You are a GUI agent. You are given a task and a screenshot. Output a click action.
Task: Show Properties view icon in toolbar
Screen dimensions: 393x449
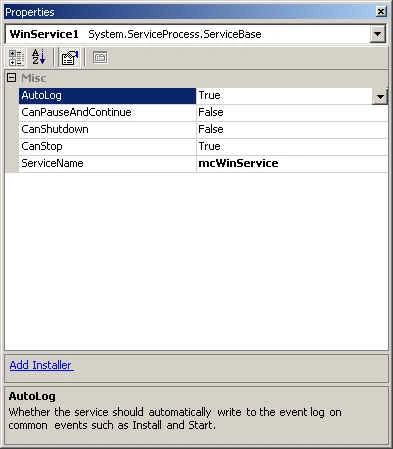pos(69,57)
